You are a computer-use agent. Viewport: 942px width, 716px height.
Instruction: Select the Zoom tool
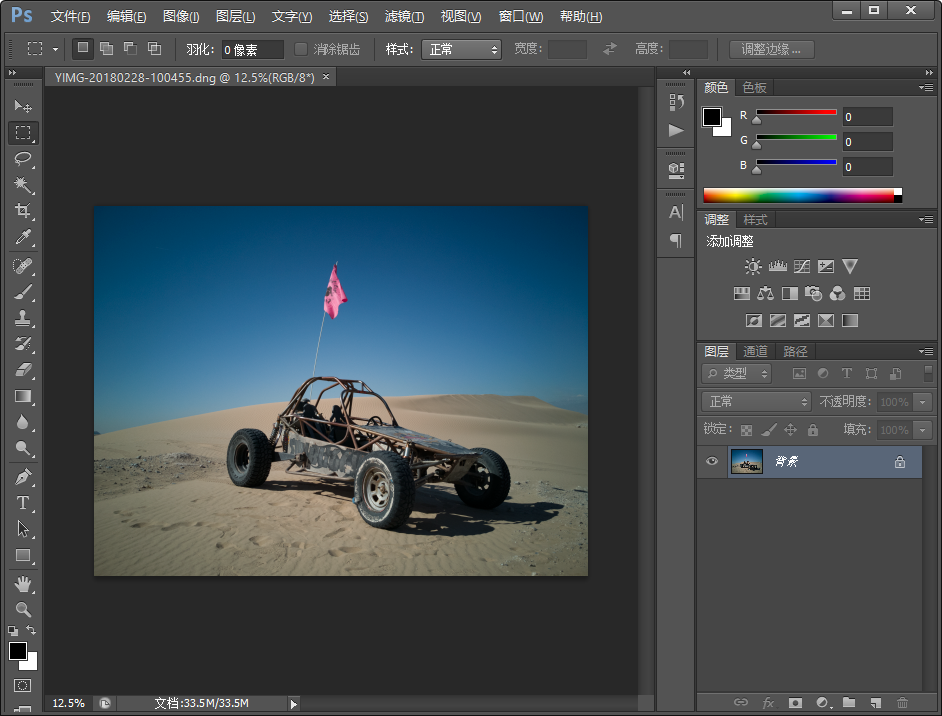pyautogui.click(x=23, y=609)
